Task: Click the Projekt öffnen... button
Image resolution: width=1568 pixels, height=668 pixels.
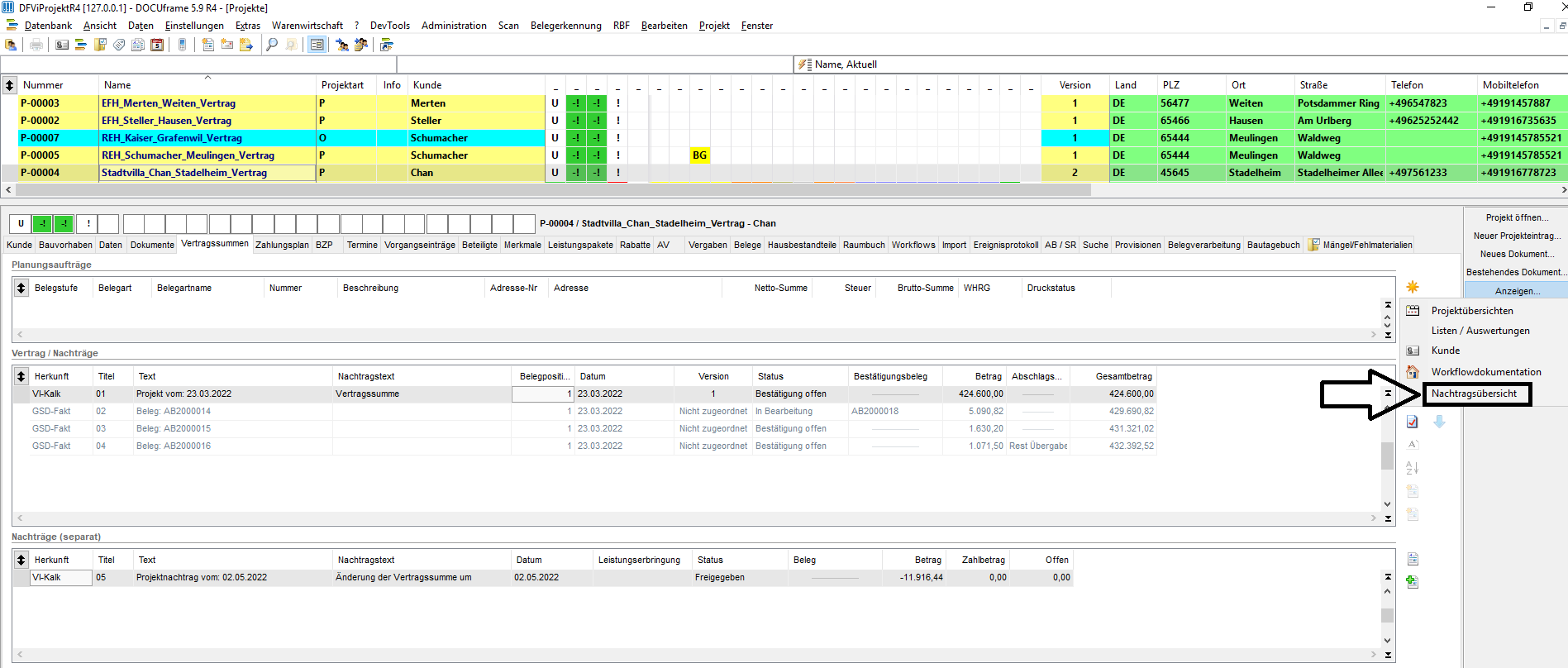Action: coord(1517,217)
